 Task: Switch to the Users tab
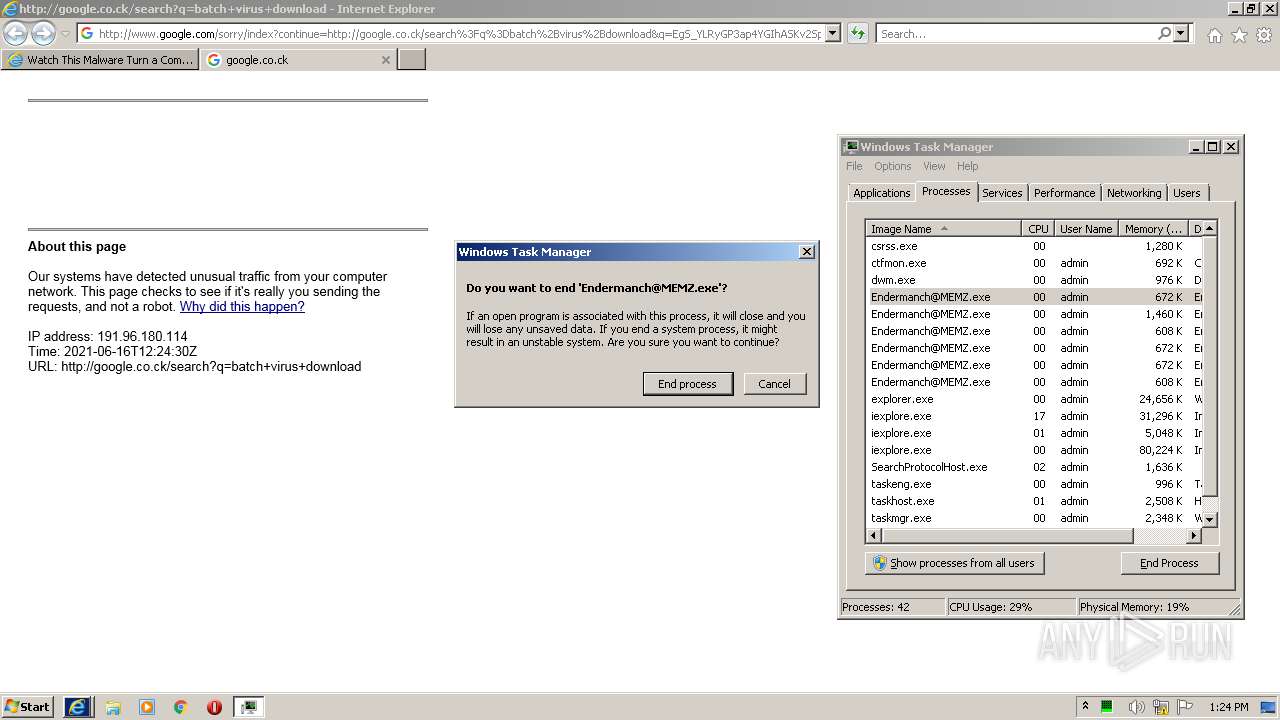tap(1187, 193)
